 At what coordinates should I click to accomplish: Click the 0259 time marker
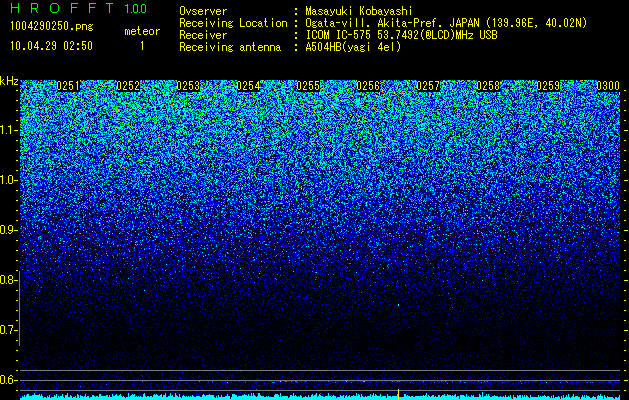point(548,86)
